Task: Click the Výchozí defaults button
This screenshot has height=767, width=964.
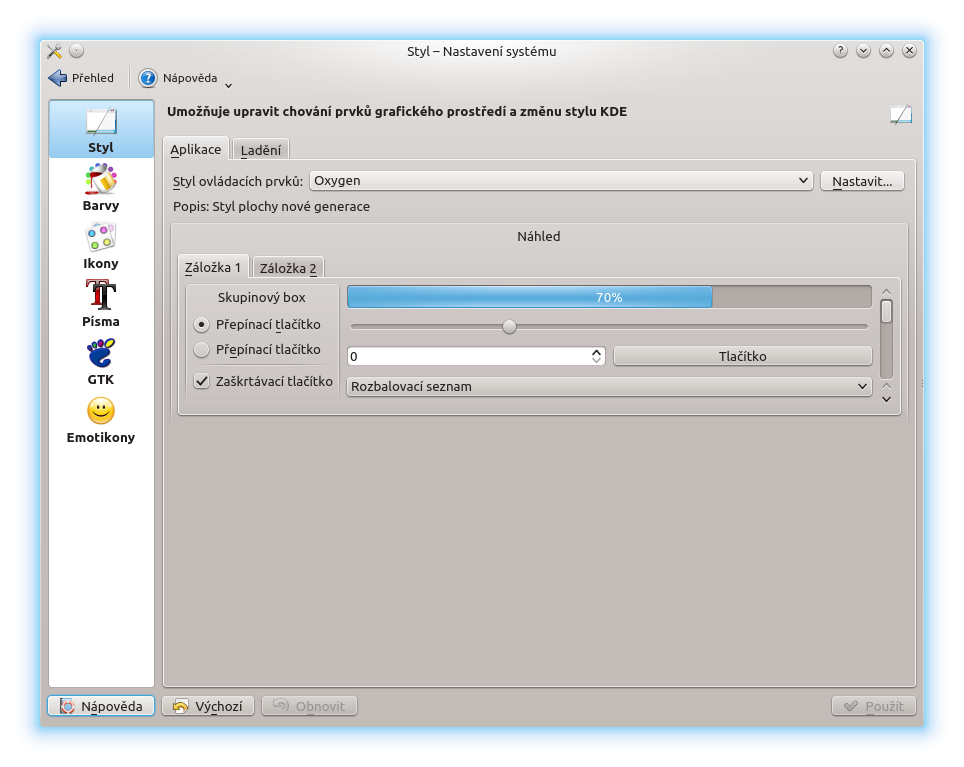Action: 208,706
